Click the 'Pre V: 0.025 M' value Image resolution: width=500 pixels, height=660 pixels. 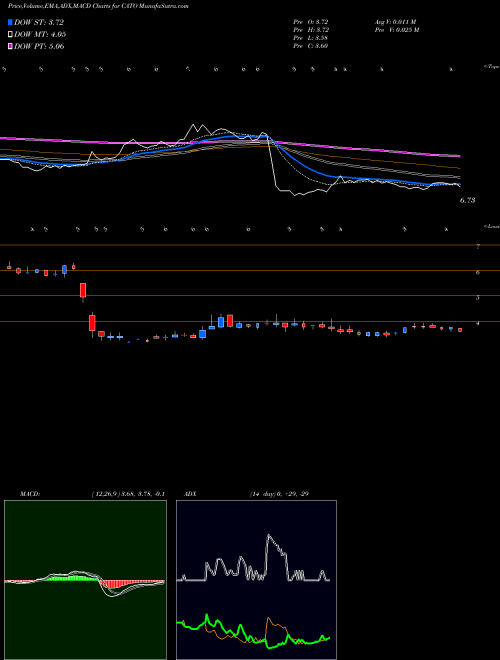click(x=397, y=30)
